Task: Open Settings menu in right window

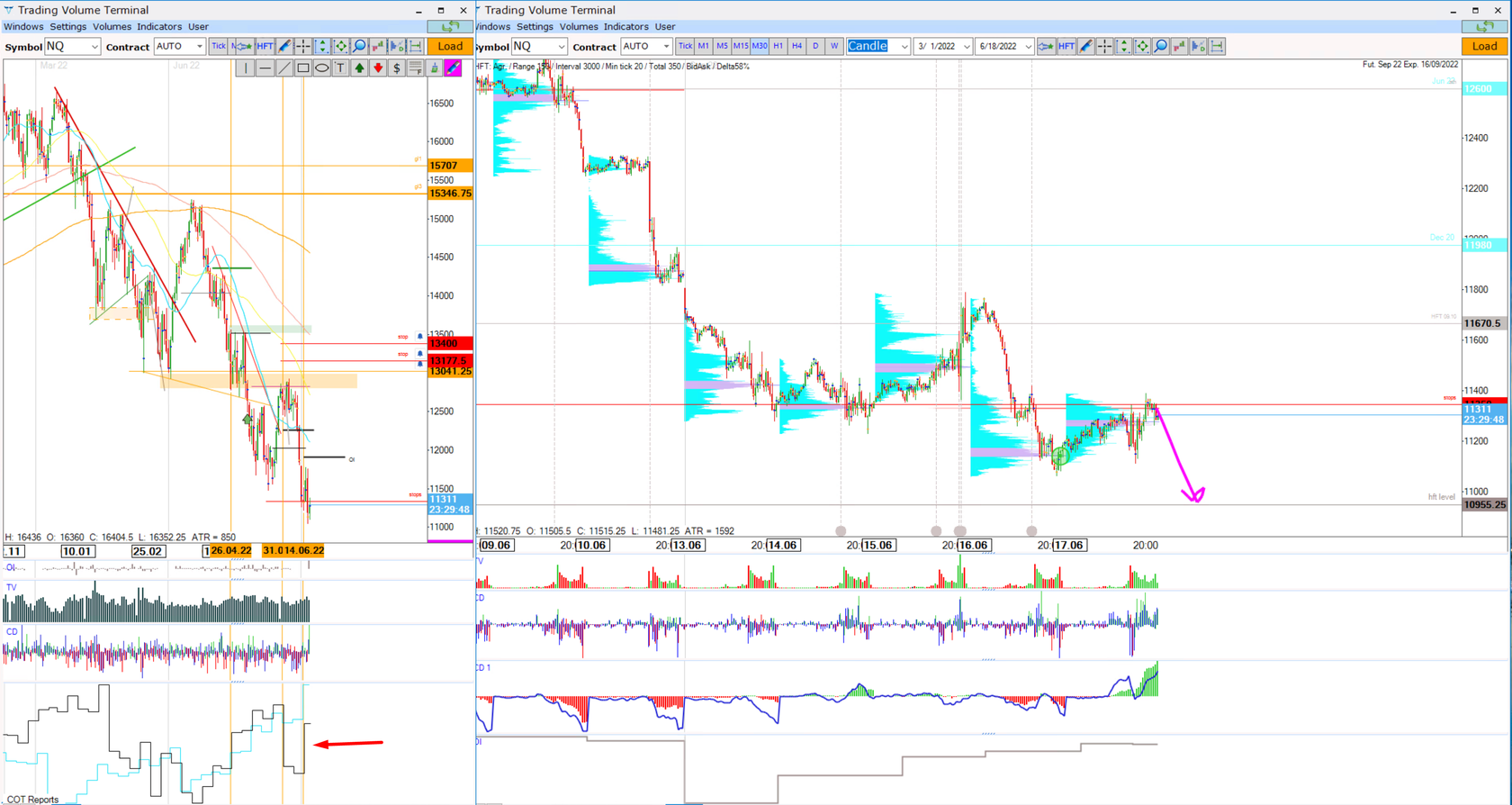Action: 535,27
